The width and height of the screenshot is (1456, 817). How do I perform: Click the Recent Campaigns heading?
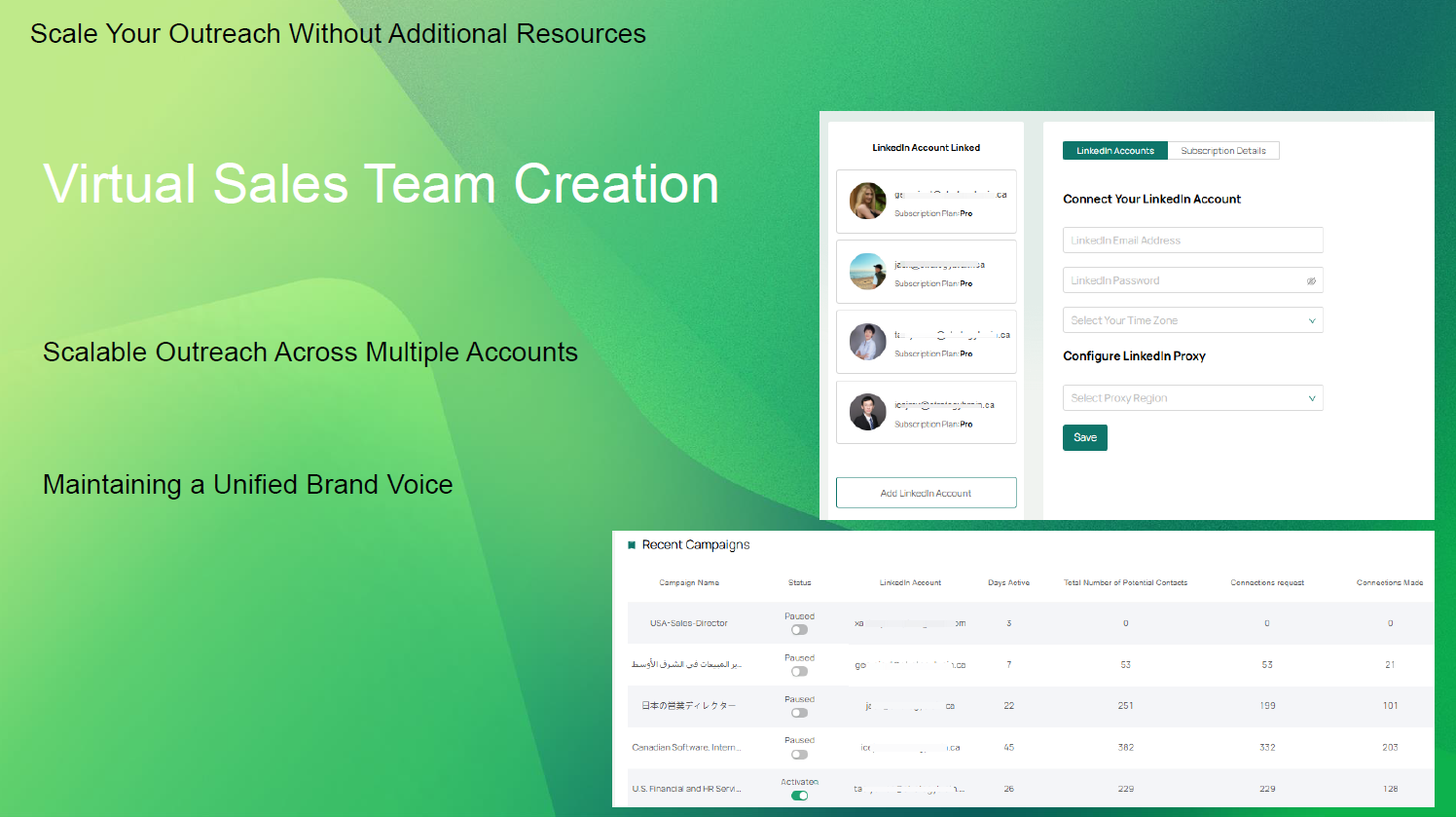[696, 545]
